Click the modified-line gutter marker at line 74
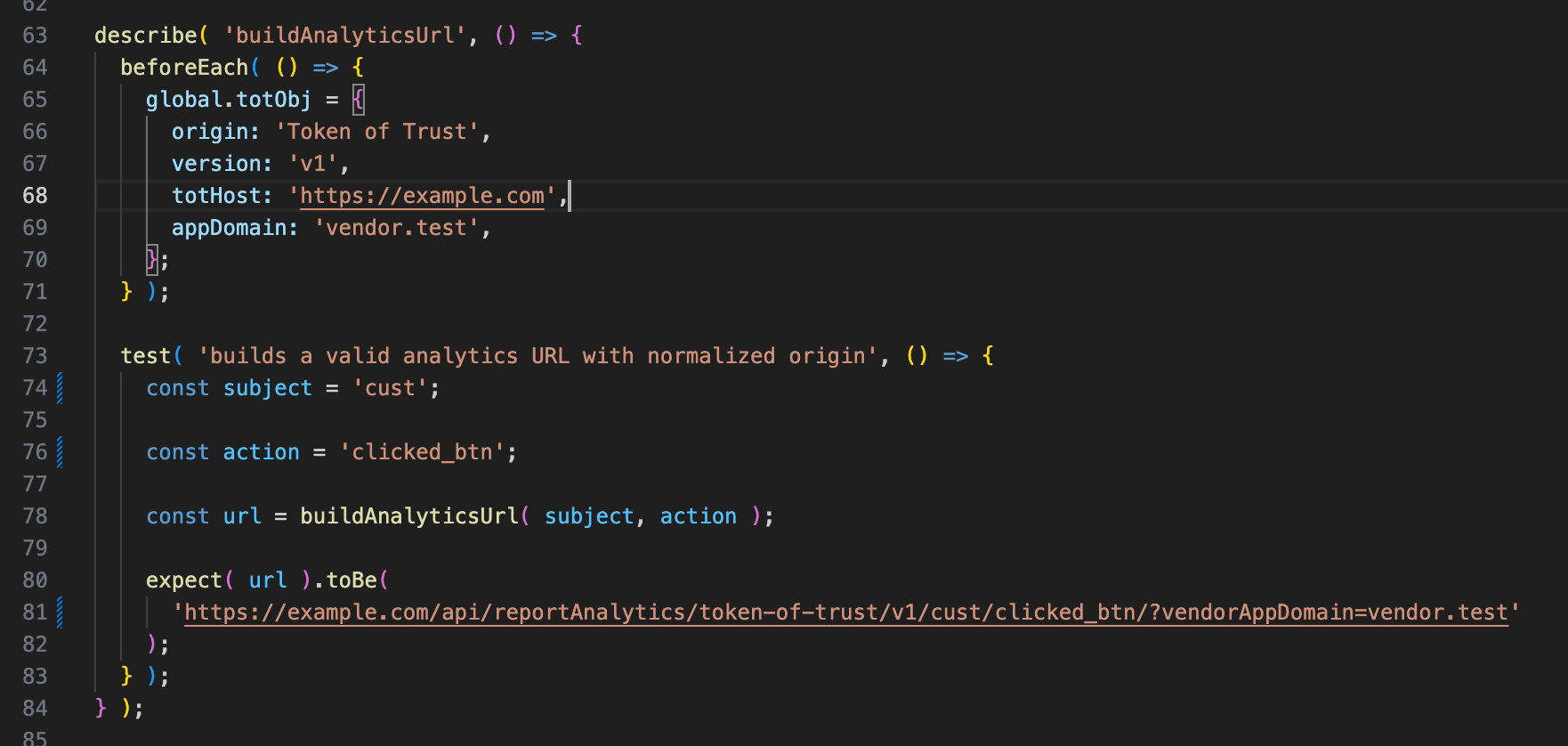 60,388
